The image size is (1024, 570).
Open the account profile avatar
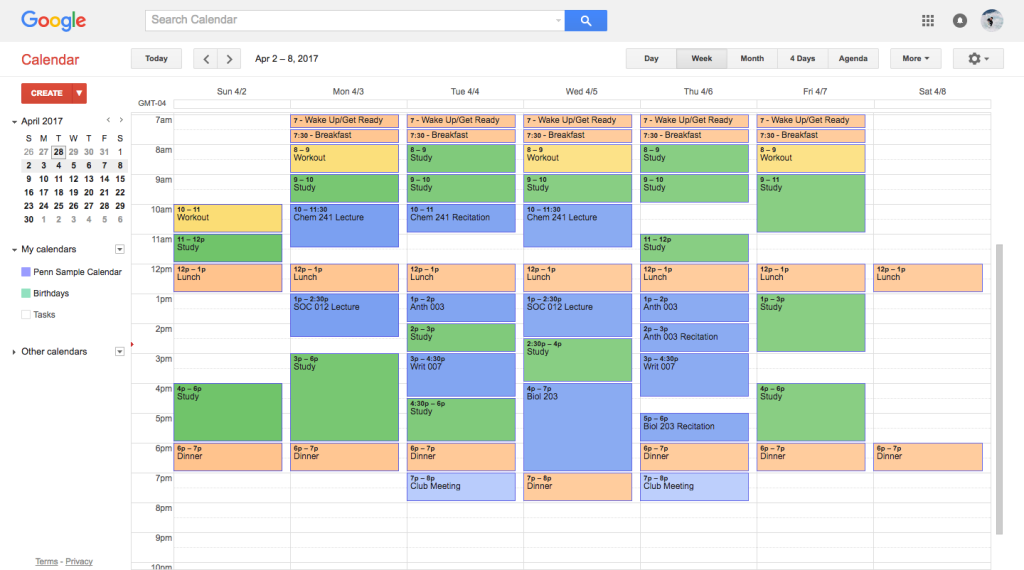(x=992, y=20)
